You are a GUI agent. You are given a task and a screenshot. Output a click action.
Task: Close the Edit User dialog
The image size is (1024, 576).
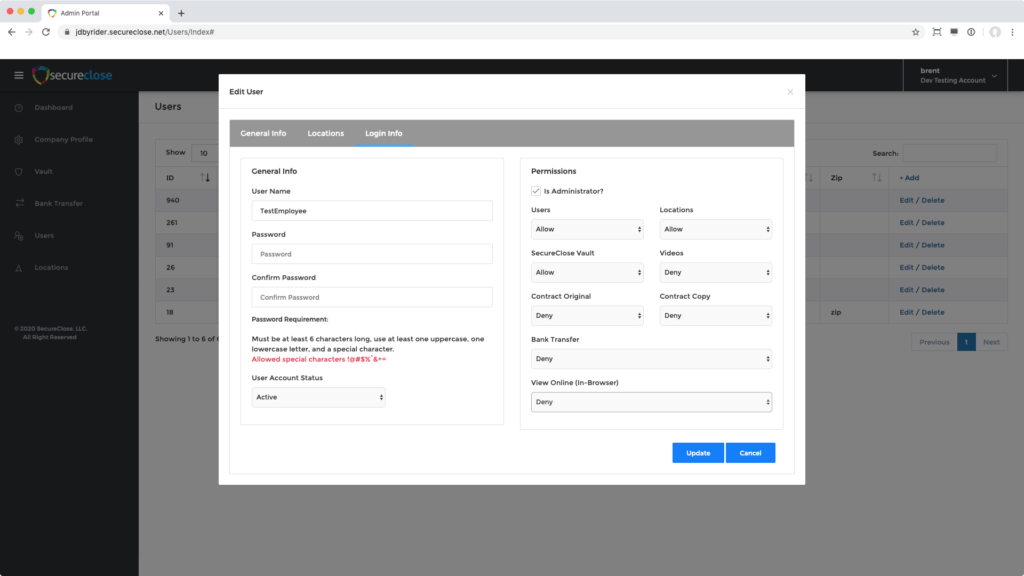click(x=790, y=92)
